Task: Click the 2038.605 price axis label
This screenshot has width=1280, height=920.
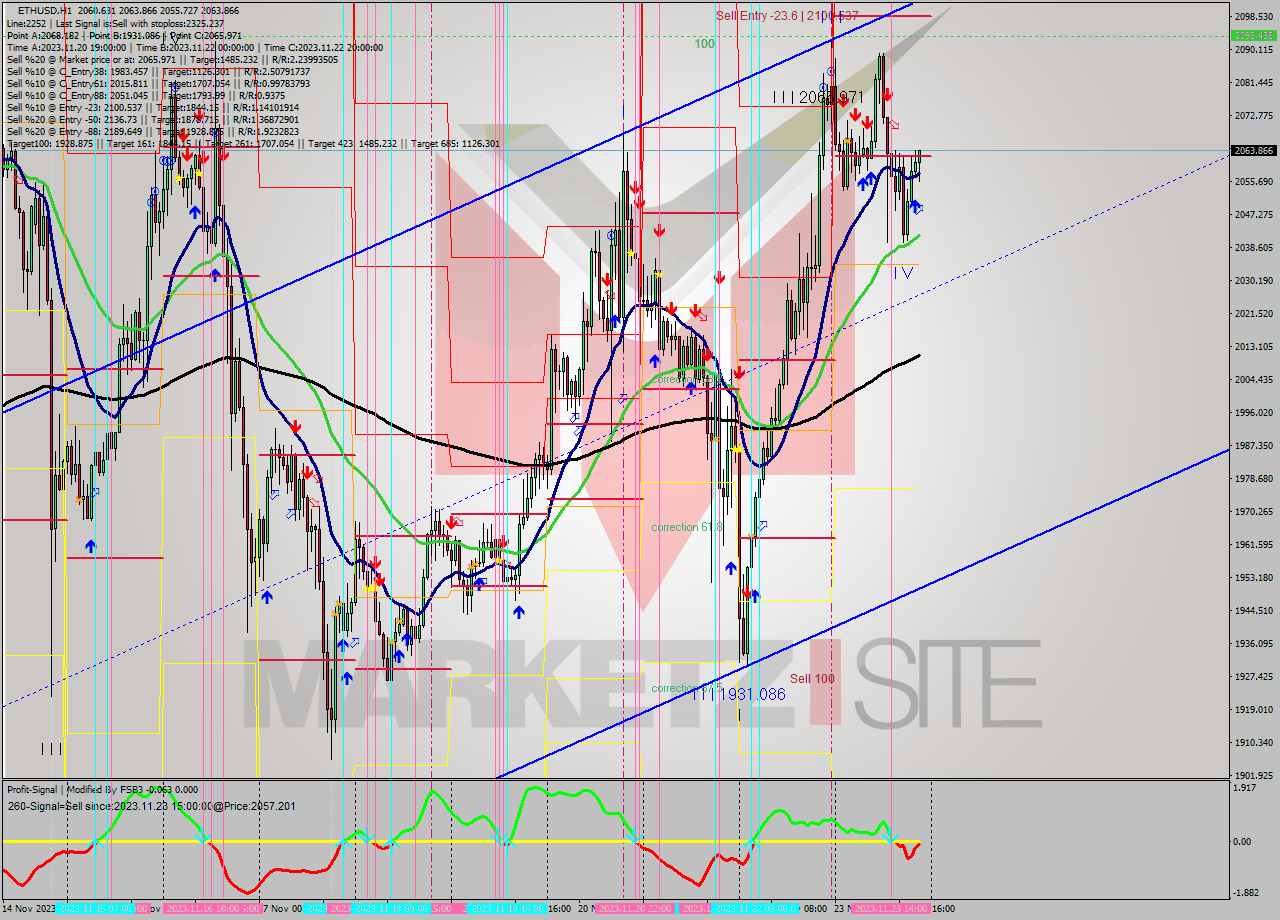Action: point(1254,247)
